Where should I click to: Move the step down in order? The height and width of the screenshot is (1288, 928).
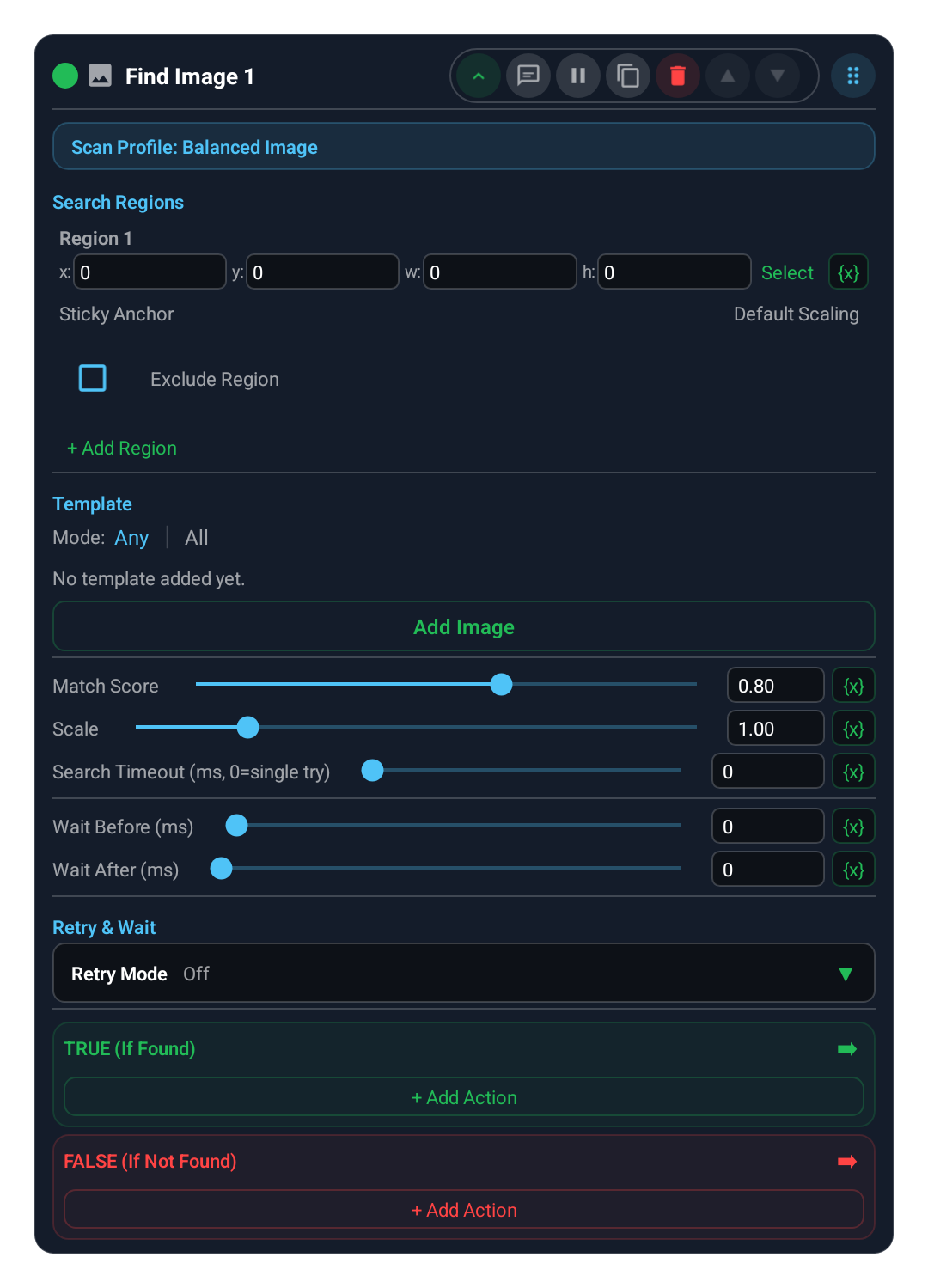[x=778, y=76]
